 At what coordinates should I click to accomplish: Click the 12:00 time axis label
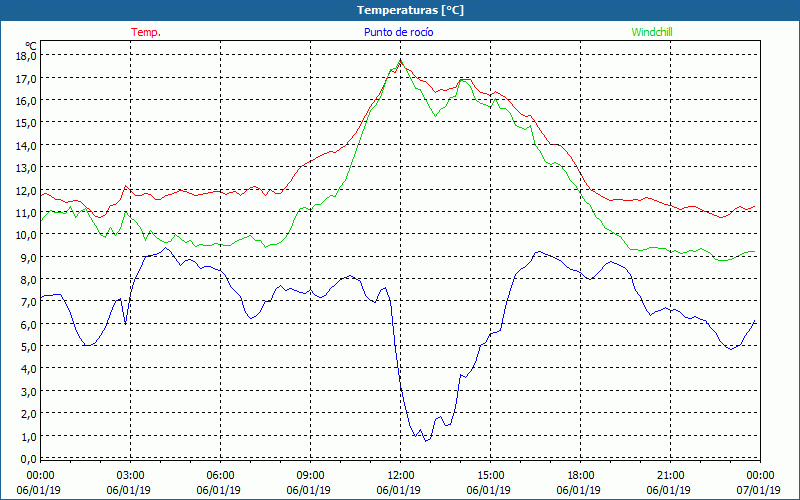pyautogui.click(x=401, y=476)
